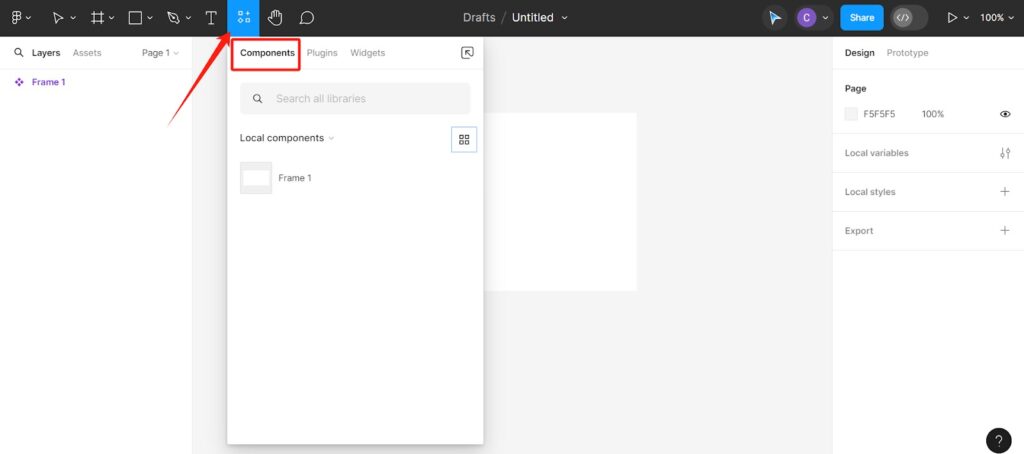Open the 100% zoom dropdown
Viewport: 1024px width, 454px height.
(997, 18)
